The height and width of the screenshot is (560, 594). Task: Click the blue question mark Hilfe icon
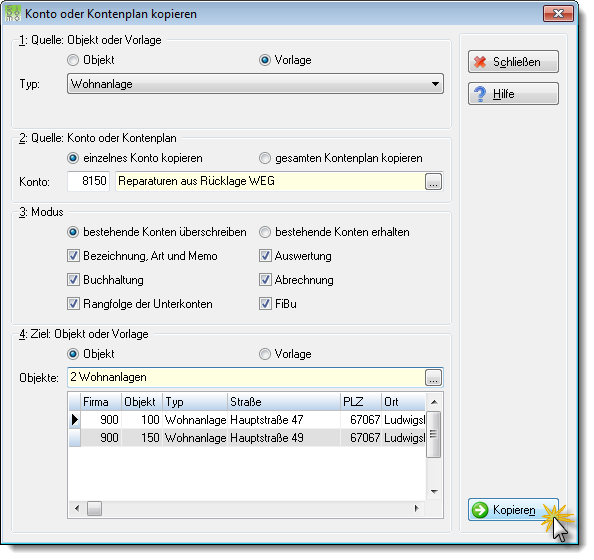coord(480,94)
